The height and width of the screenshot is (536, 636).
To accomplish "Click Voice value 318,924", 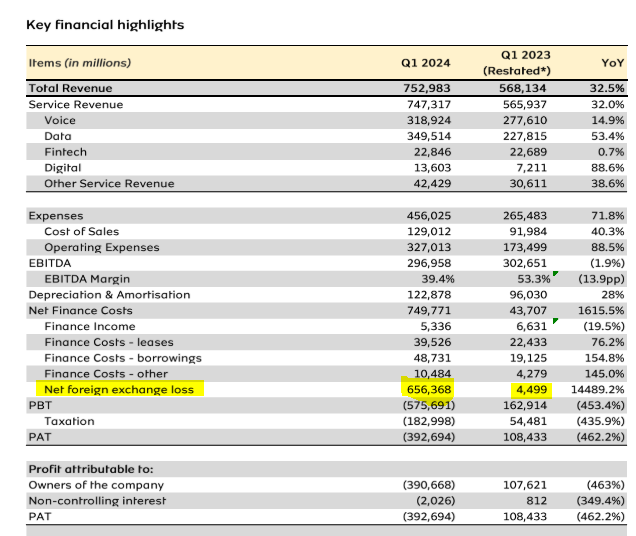I will [x=429, y=121].
